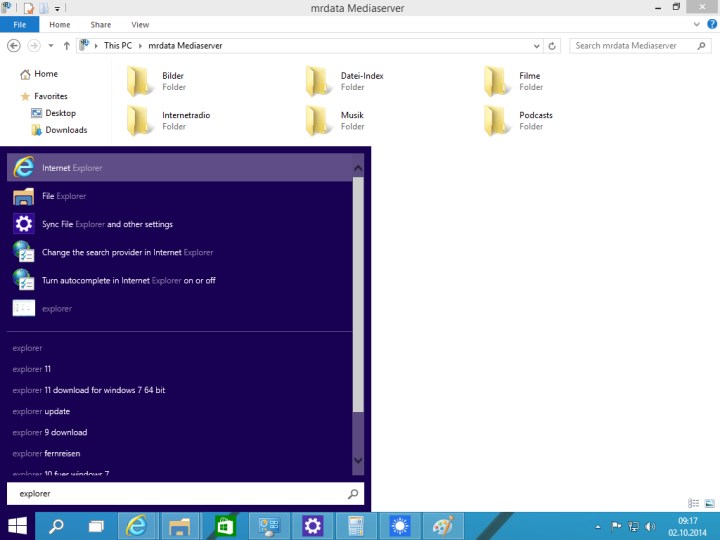Viewport: 720px width, 540px height.
Task: Click the explorer search text field
Action: click(186, 494)
